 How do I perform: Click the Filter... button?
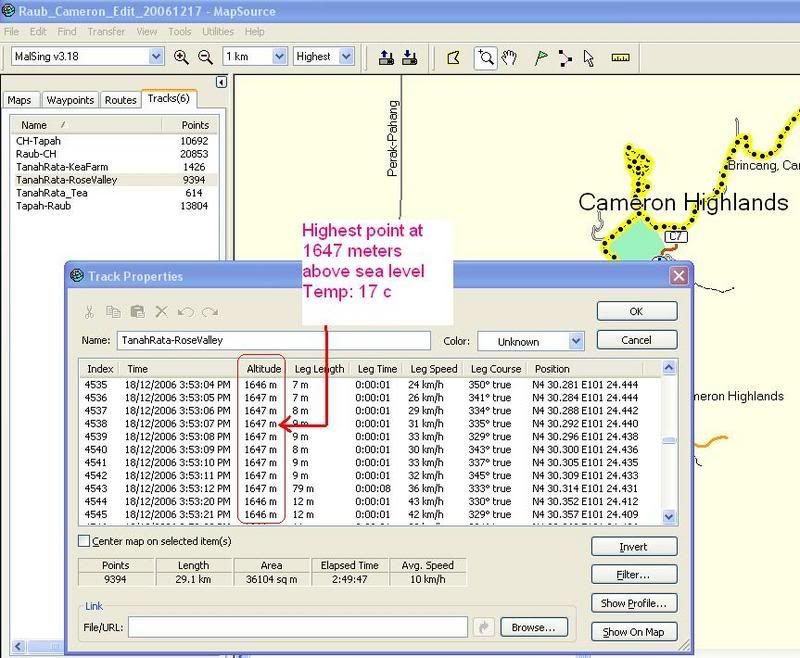point(634,575)
